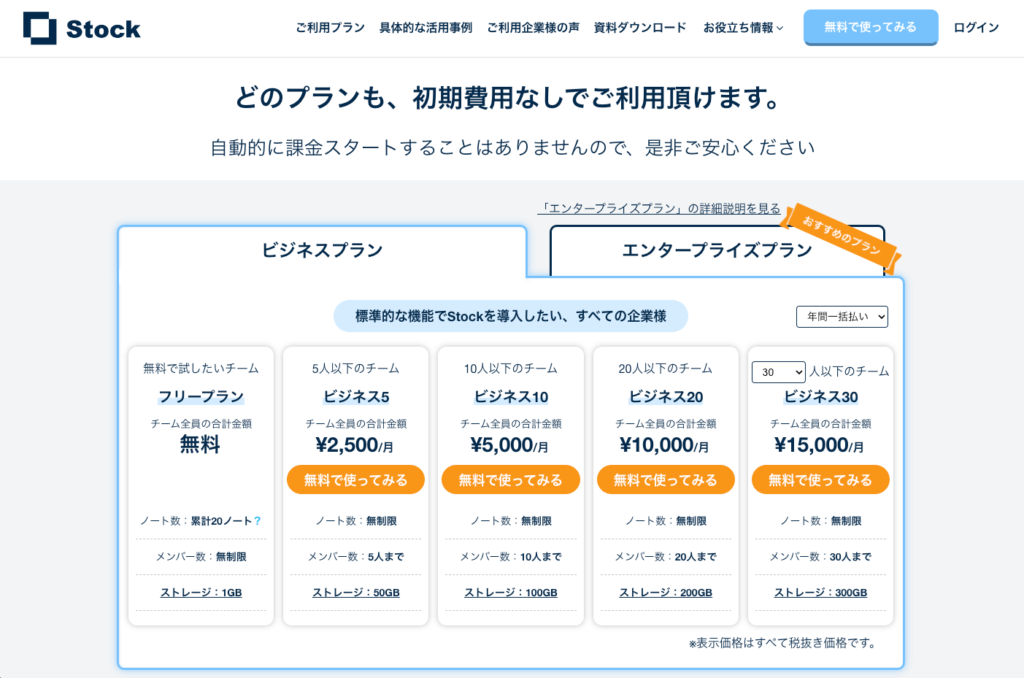Go to ご利用企業様の声 page
Screen dimensions: 1024x678
[533, 27]
